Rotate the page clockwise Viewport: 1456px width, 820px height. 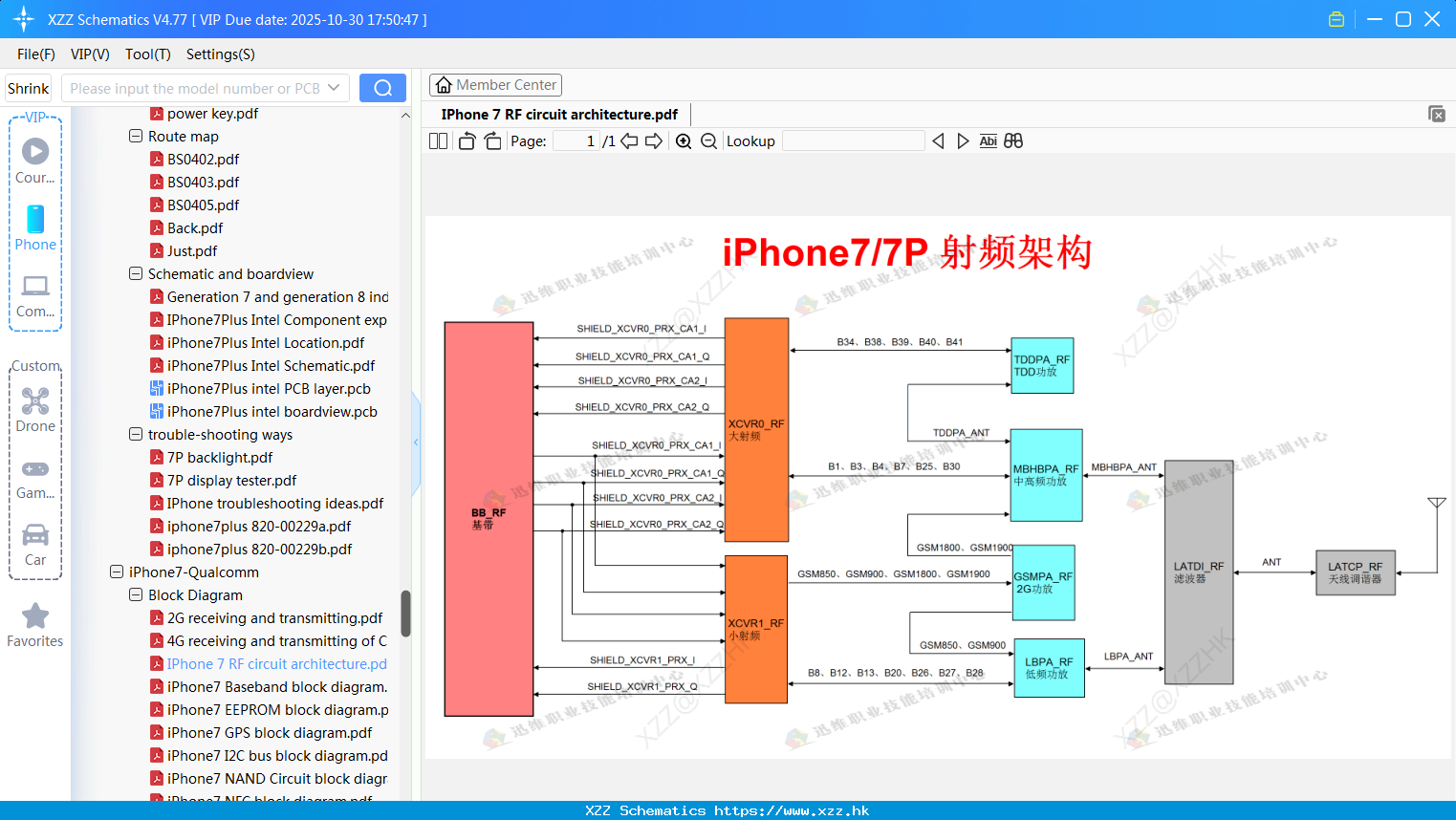492,141
